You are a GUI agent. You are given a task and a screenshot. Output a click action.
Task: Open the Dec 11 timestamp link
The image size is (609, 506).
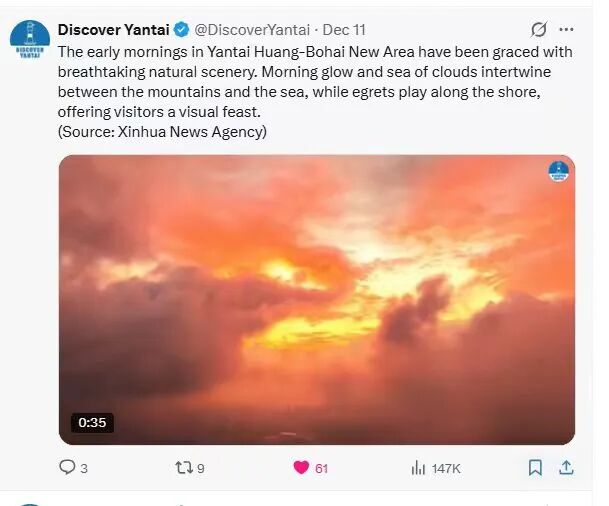345,29
